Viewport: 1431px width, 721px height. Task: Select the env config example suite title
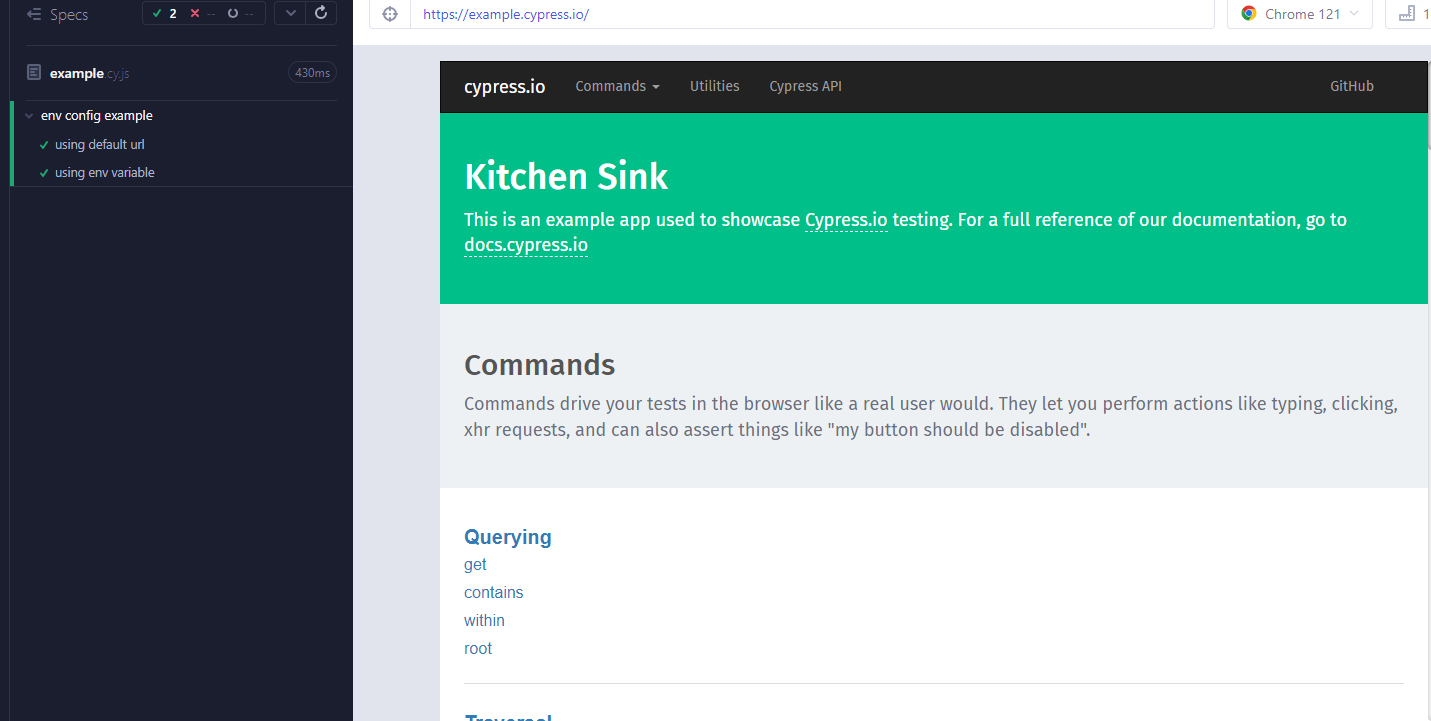coord(97,116)
